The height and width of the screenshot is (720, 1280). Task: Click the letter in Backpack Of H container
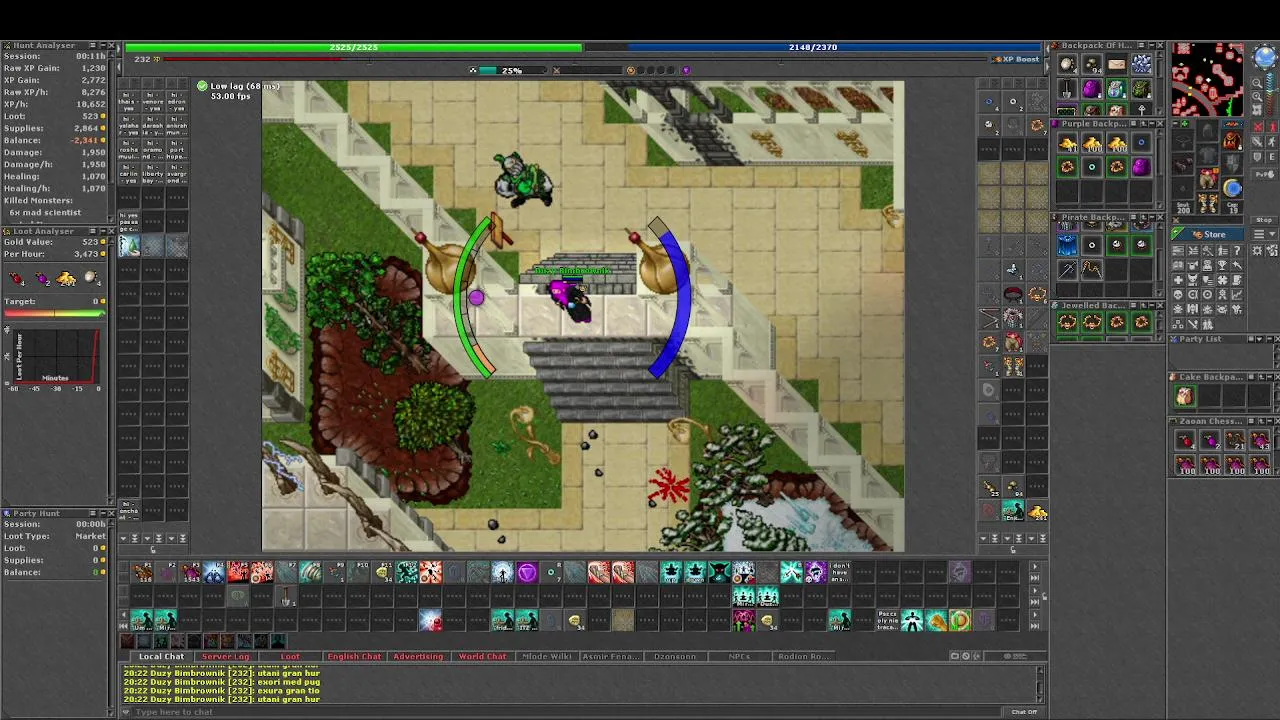coord(1117,64)
